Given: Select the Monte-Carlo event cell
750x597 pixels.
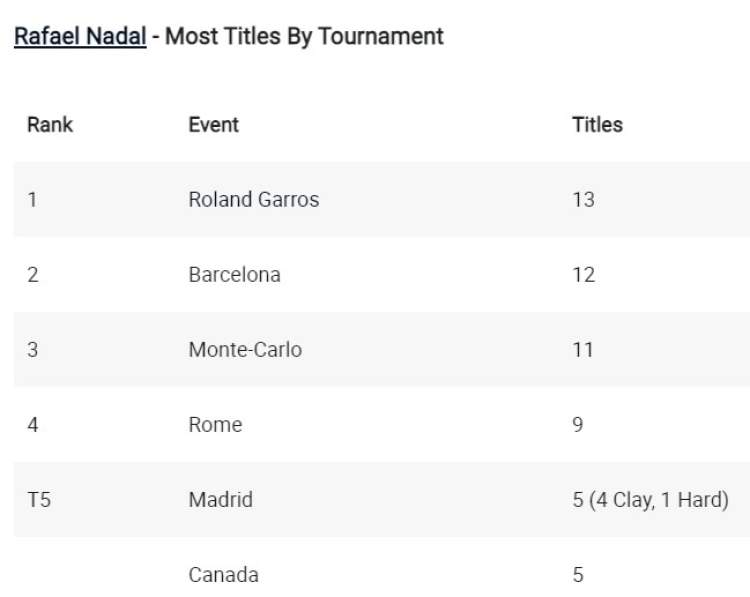Looking at the screenshot, I should (x=245, y=350).
